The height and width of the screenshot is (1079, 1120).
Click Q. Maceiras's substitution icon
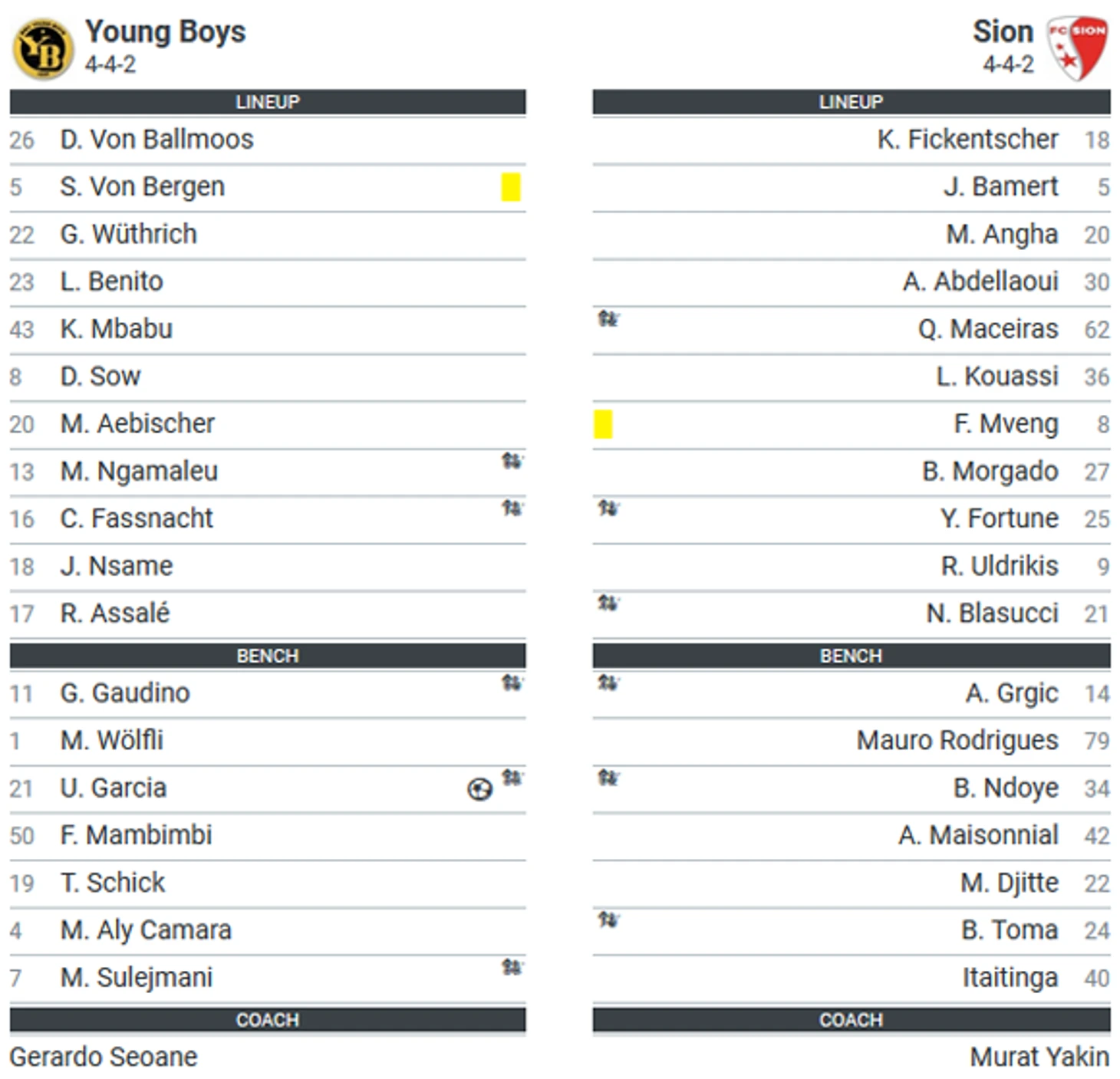(x=608, y=318)
